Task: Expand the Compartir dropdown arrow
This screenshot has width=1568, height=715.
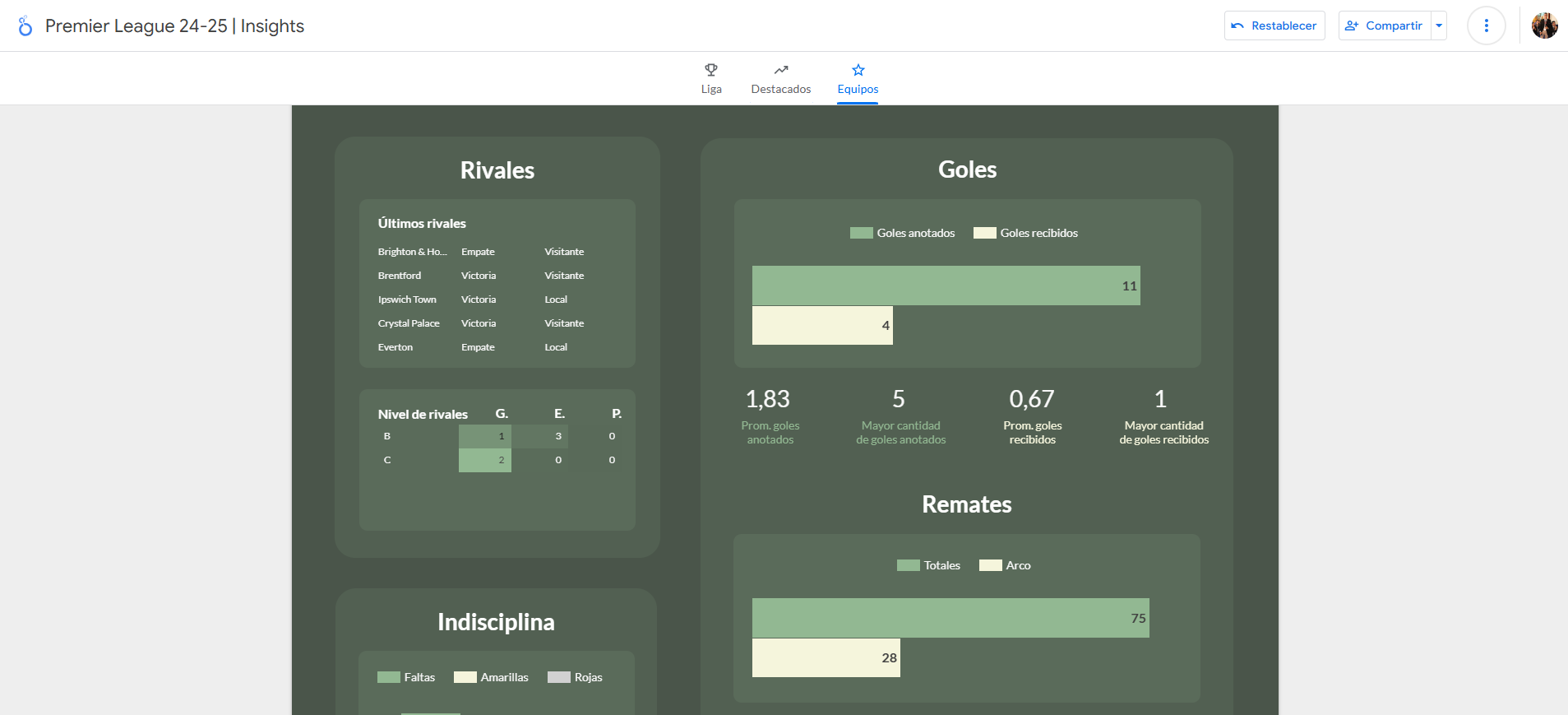Action: (x=1439, y=26)
